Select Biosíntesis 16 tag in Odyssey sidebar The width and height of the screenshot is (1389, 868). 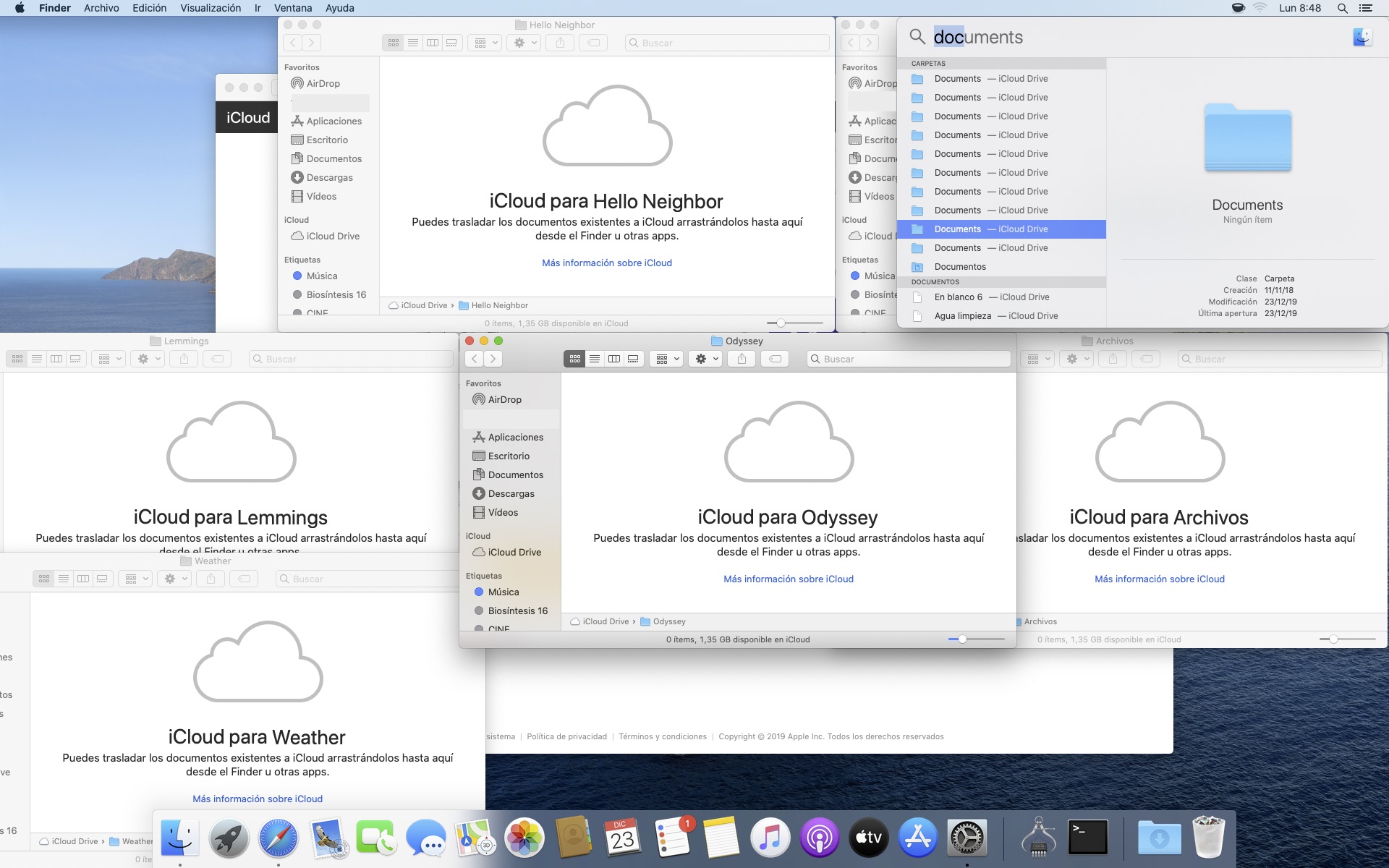point(510,610)
